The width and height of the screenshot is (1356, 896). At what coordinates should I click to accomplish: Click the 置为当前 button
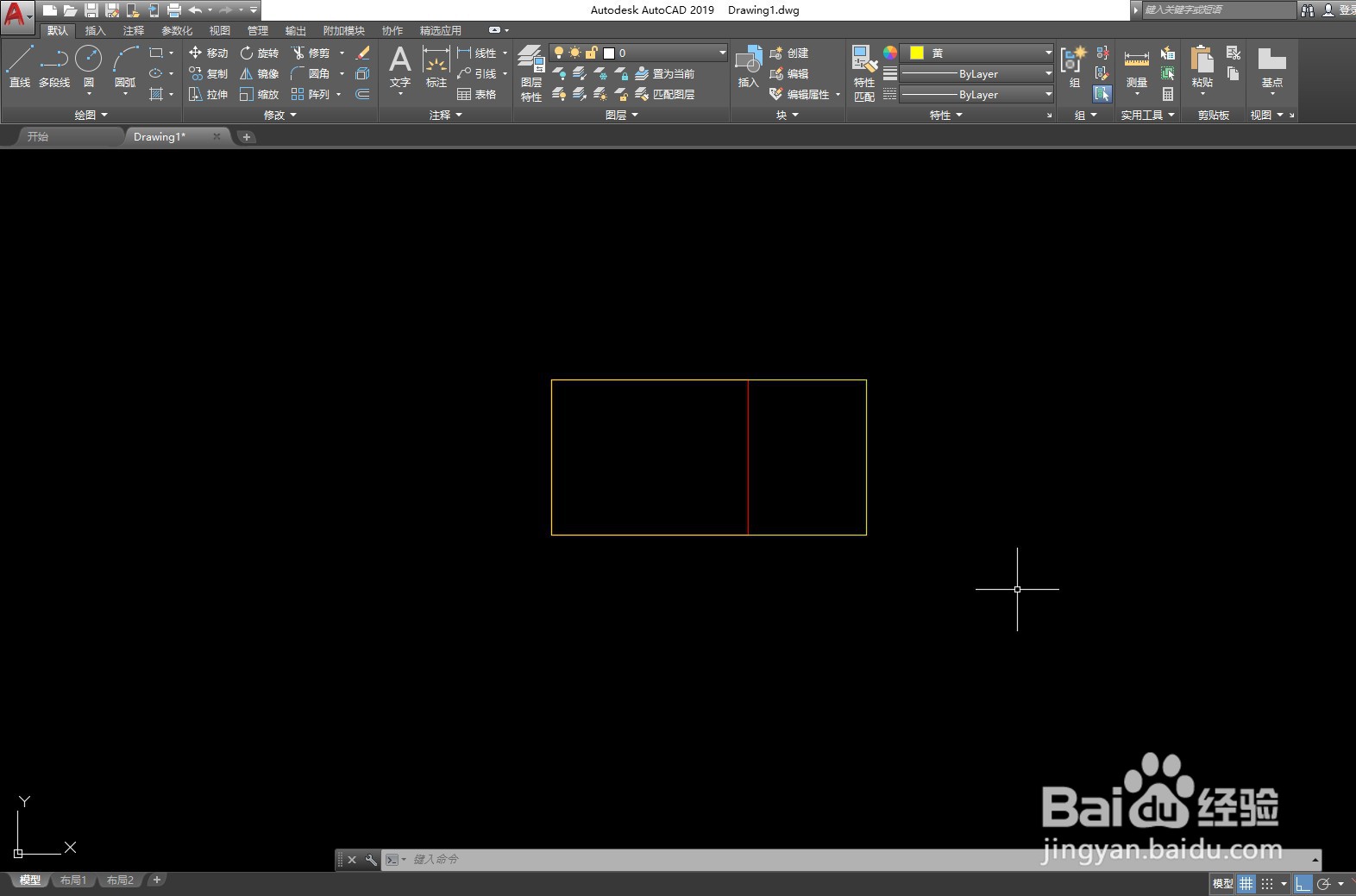point(664,73)
